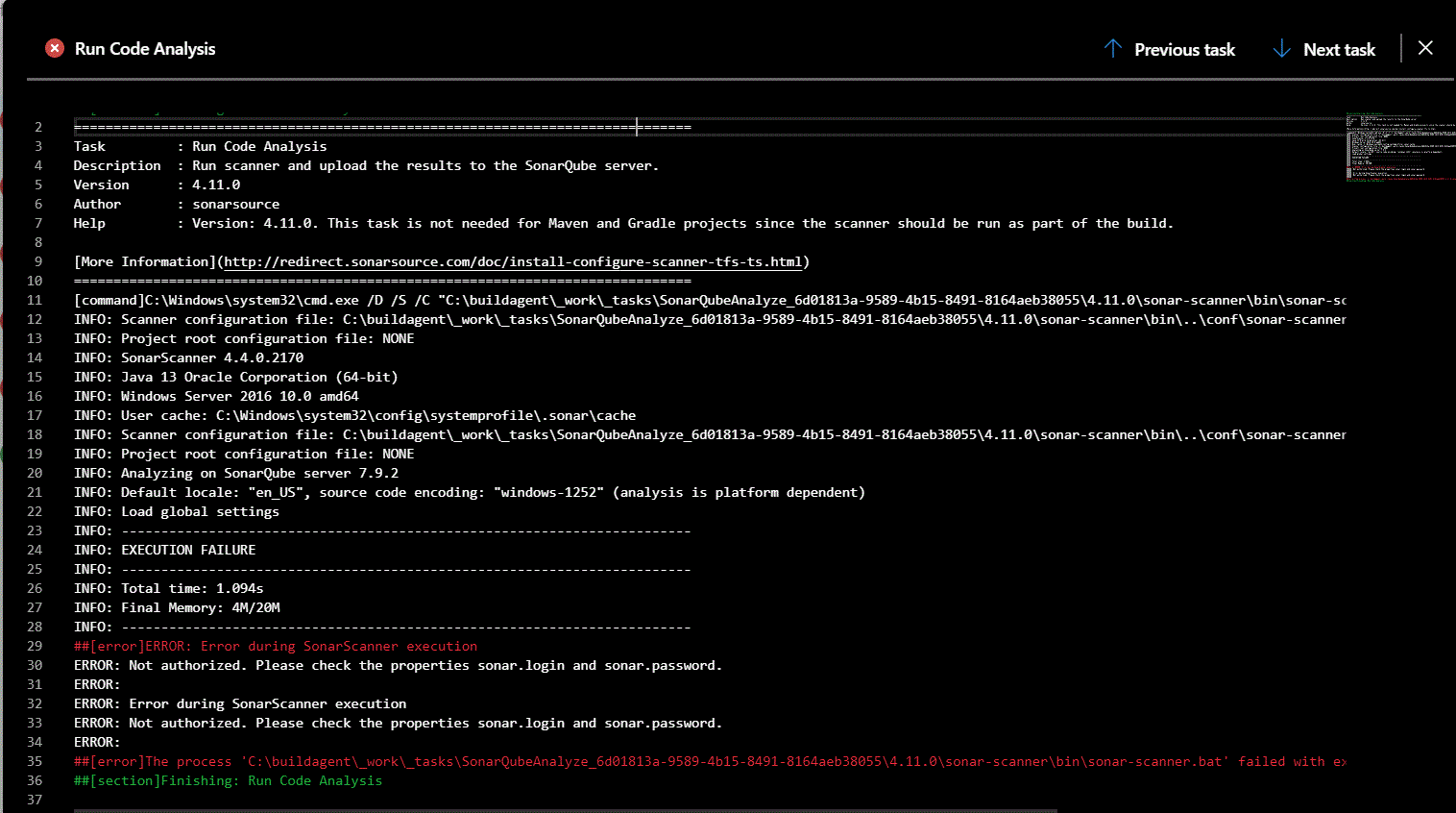The height and width of the screenshot is (813, 1456).
Task: Select line number 29 in the gutter
Action: point(35,646)
